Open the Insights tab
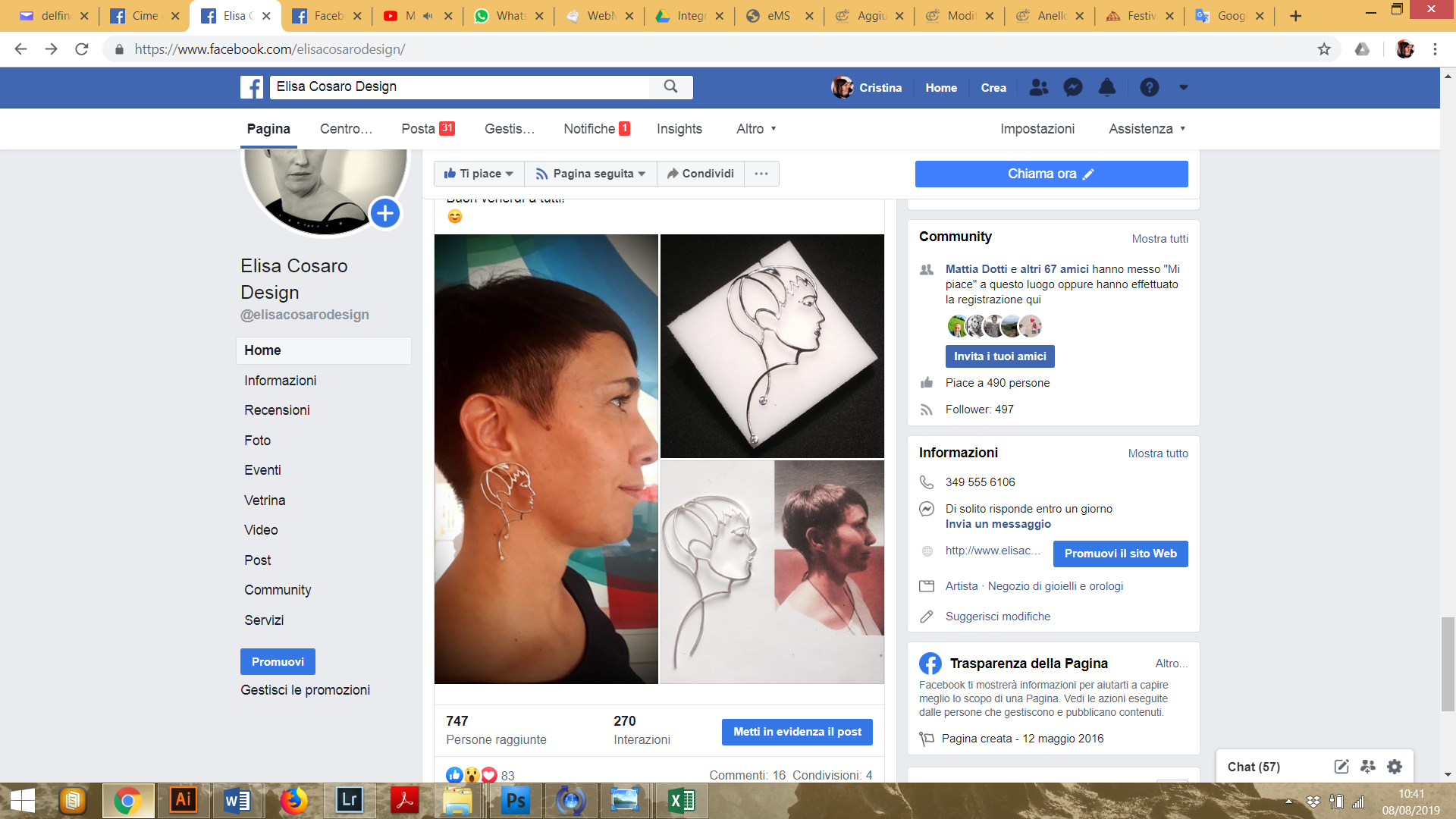The height and width of the screenshot is (819, 1456). point(679,129)
